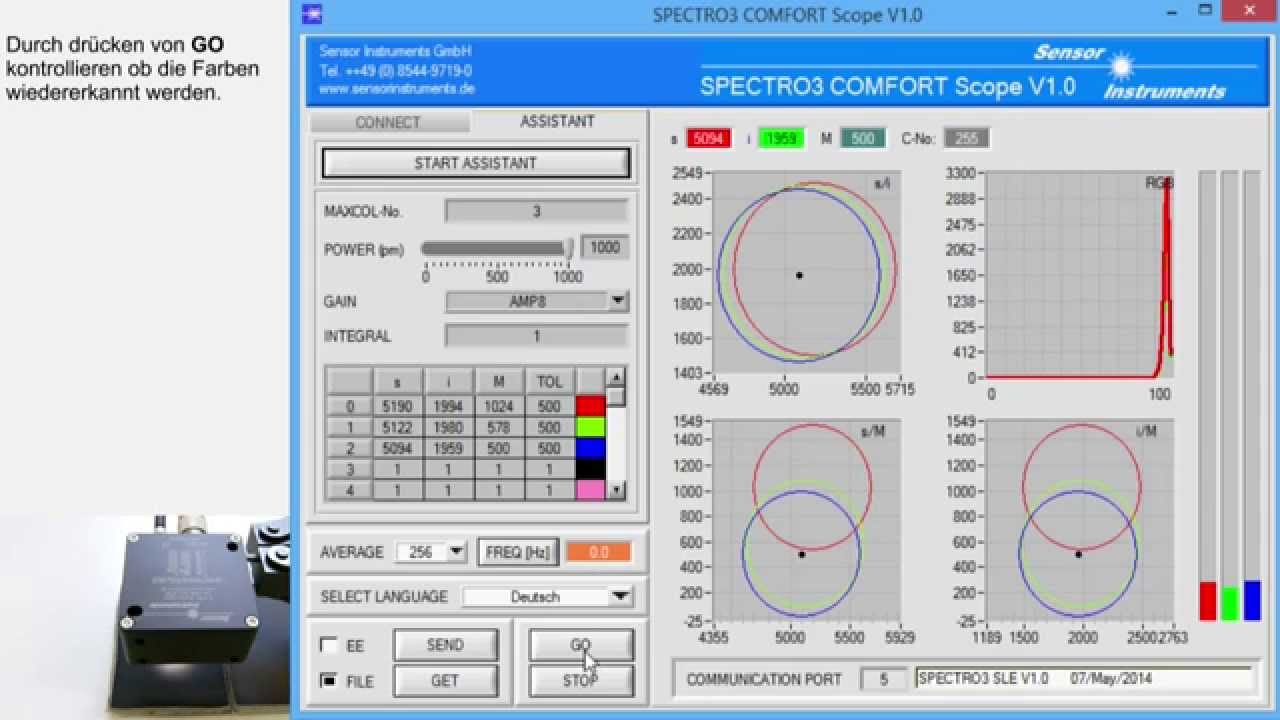Click the table cell containing 1994
The height and width of the screenshot is (720, 1280).
pos(449,406)
